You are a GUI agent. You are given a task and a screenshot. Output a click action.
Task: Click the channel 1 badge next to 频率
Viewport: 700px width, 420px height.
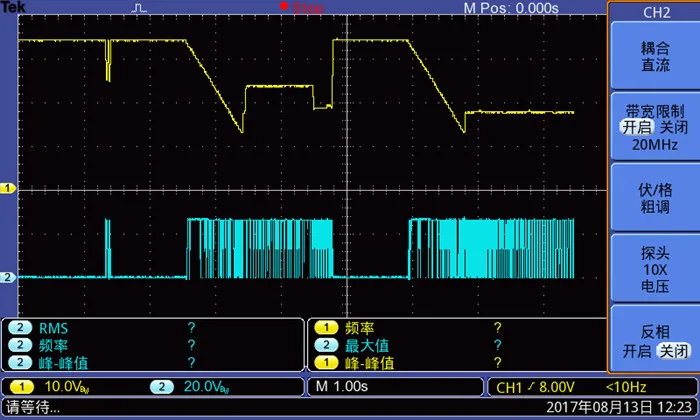[x=326, y=328]
